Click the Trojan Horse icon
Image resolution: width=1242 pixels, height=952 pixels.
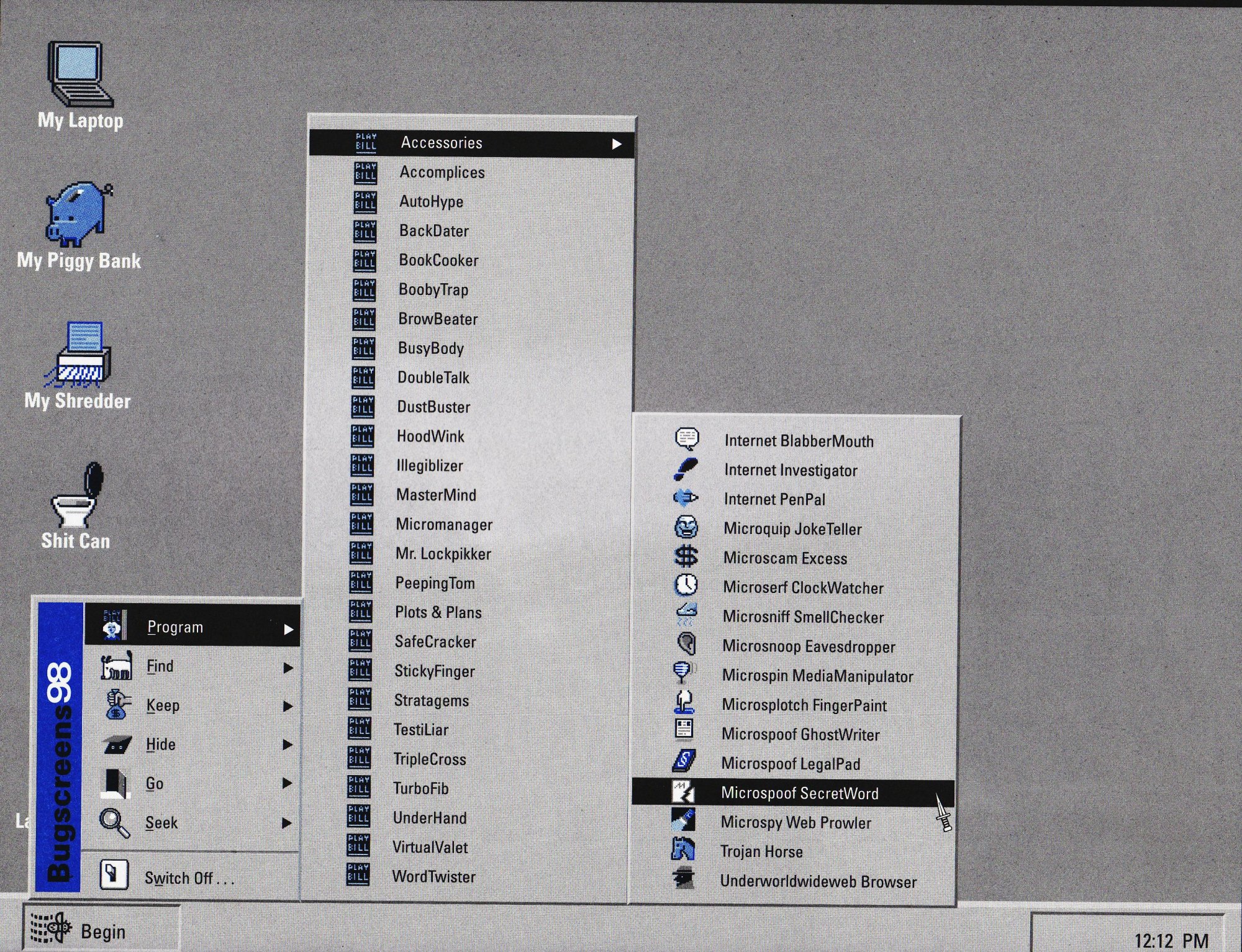683,850
